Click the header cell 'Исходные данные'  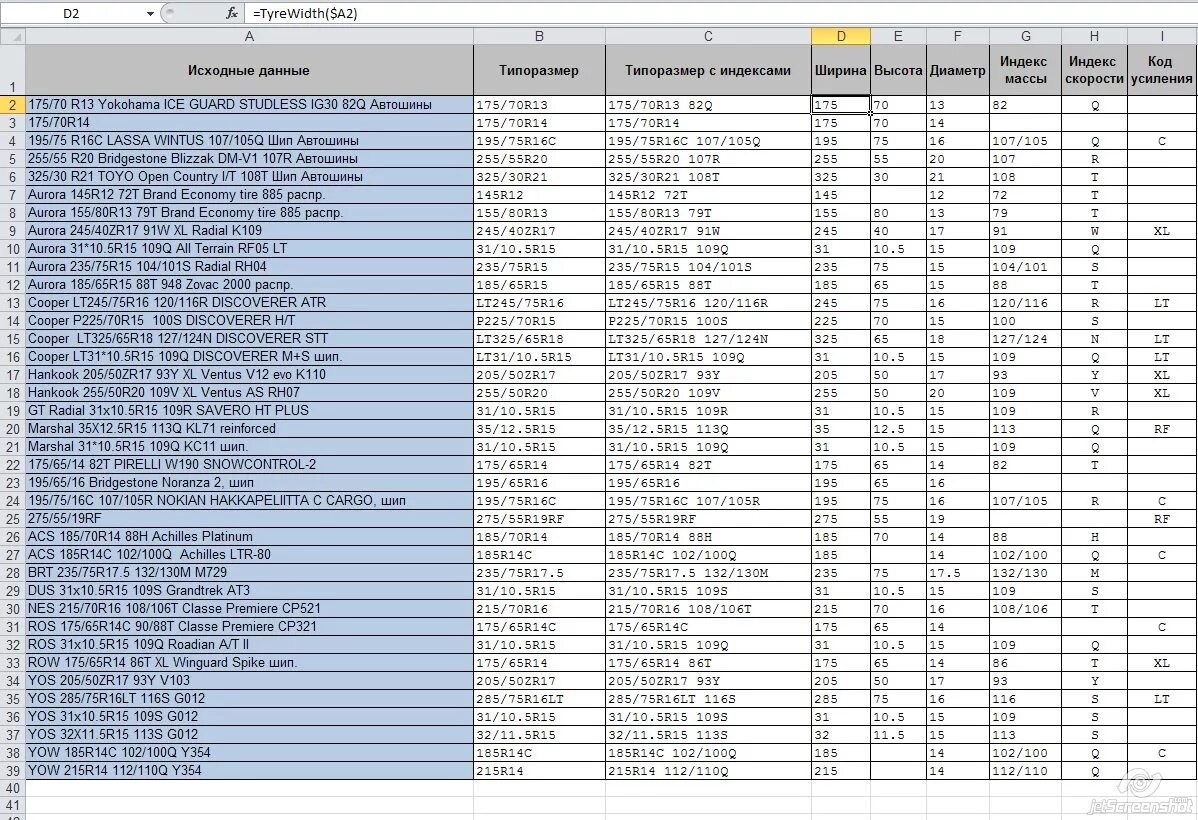pos(249,70)
